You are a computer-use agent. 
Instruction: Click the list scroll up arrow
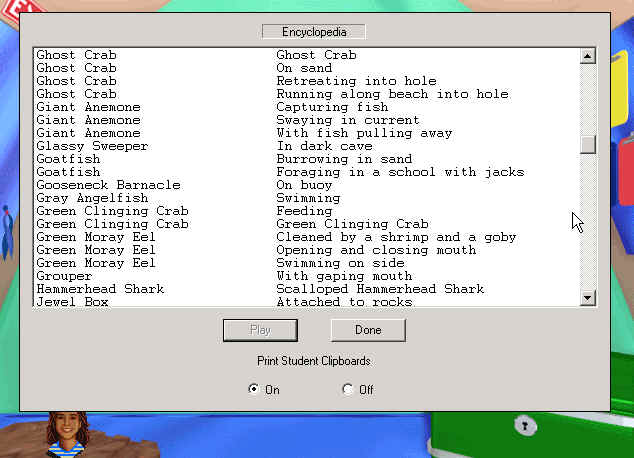coord(588,56)
